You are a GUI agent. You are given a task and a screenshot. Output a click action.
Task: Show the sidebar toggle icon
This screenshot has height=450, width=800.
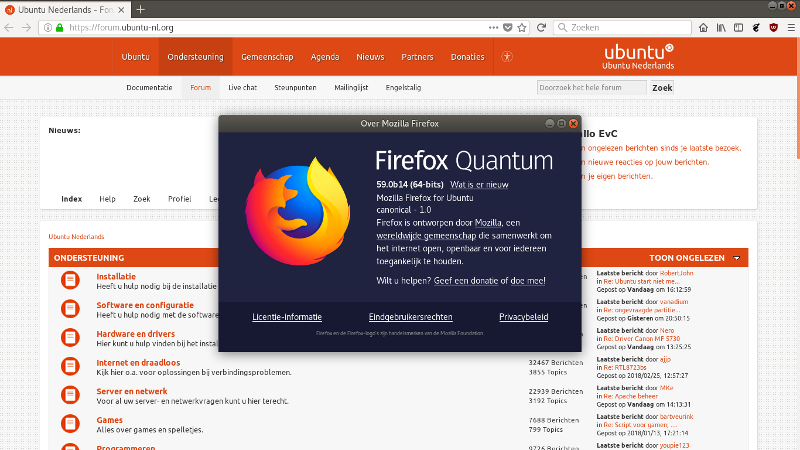[x=738, y=28]
